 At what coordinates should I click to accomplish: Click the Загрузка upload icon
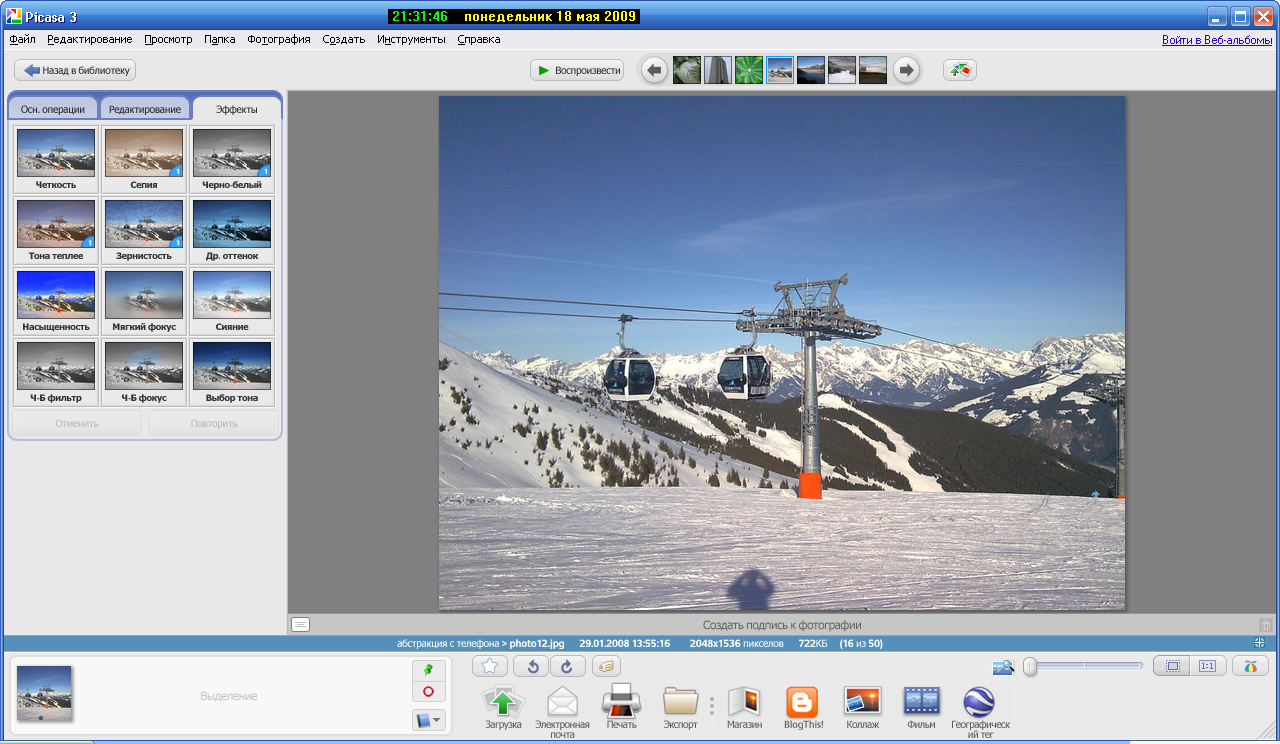coord(503,701)
